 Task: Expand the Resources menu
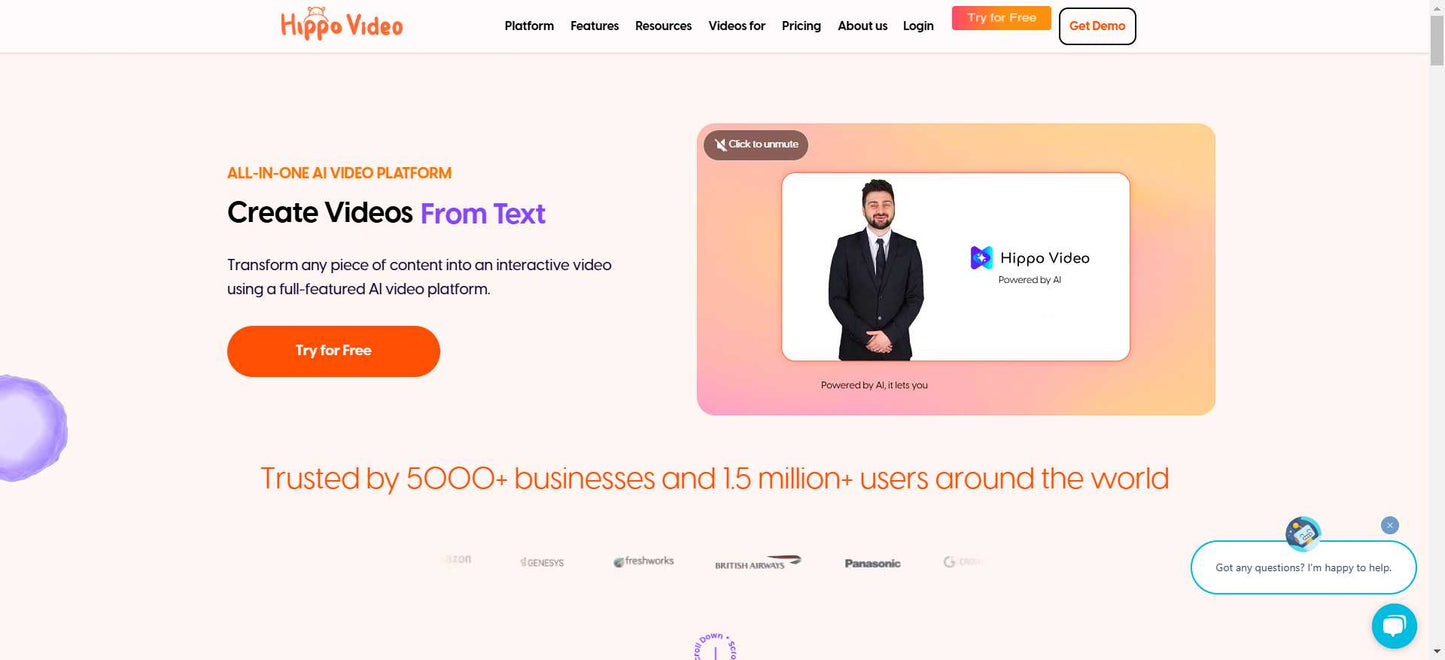pyautogui.click(x=663, y=26)
